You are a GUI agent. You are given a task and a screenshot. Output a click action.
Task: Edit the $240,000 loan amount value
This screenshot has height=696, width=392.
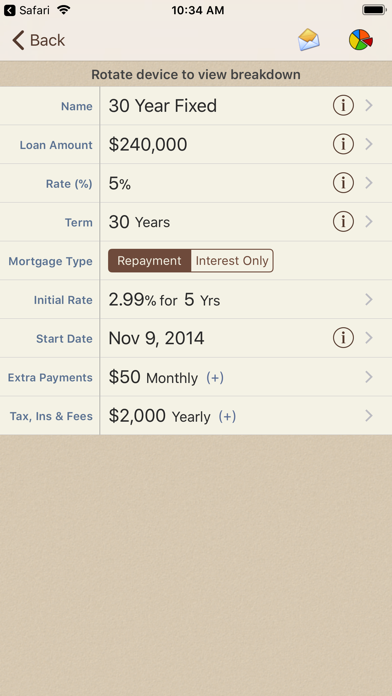[x=148, y=145]
